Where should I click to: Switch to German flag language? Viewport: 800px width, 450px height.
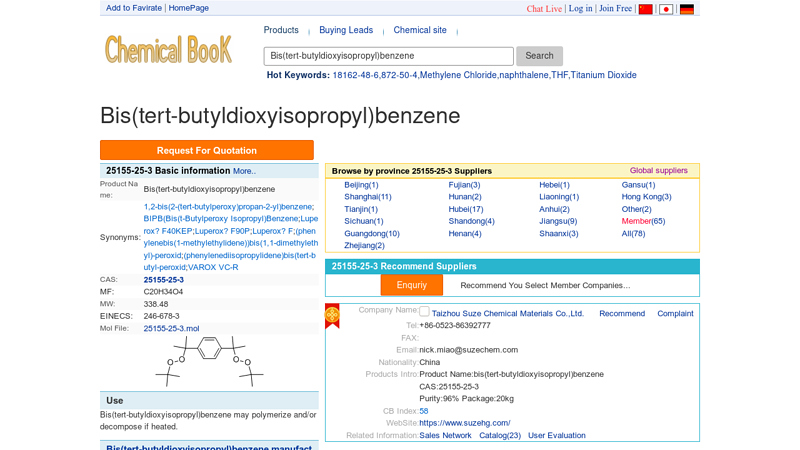tap(687, 9)
